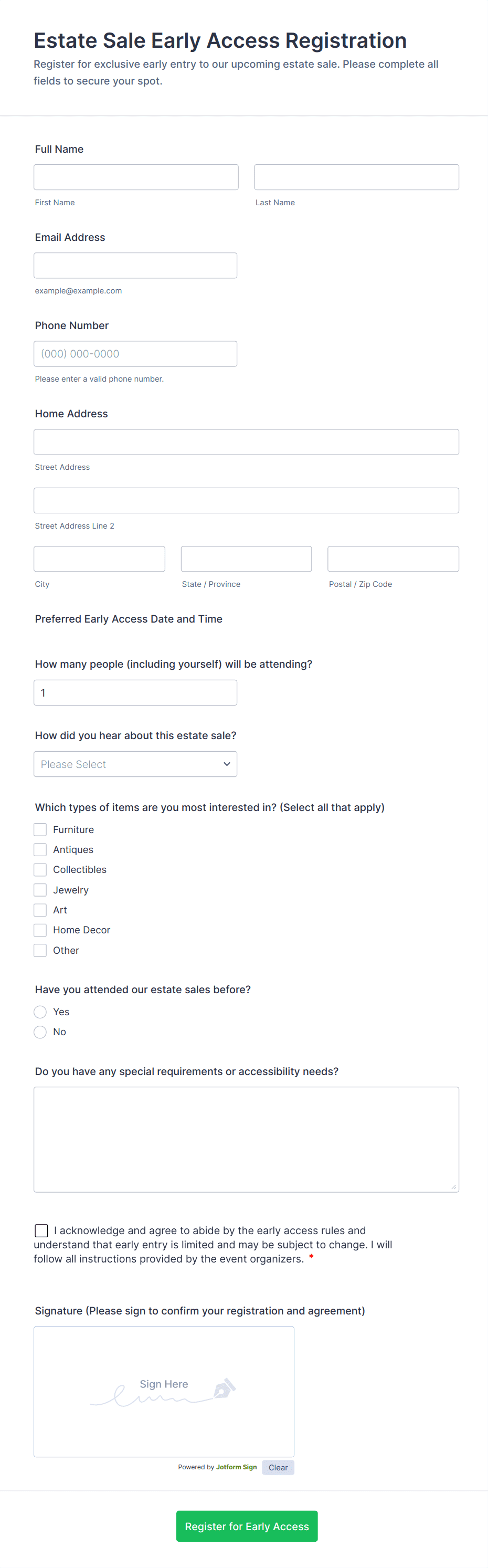Viewport: 488px width, 1568px height.
Task: Click the attendee count number field
Action: pyautogui.click(x=135, y=693)
